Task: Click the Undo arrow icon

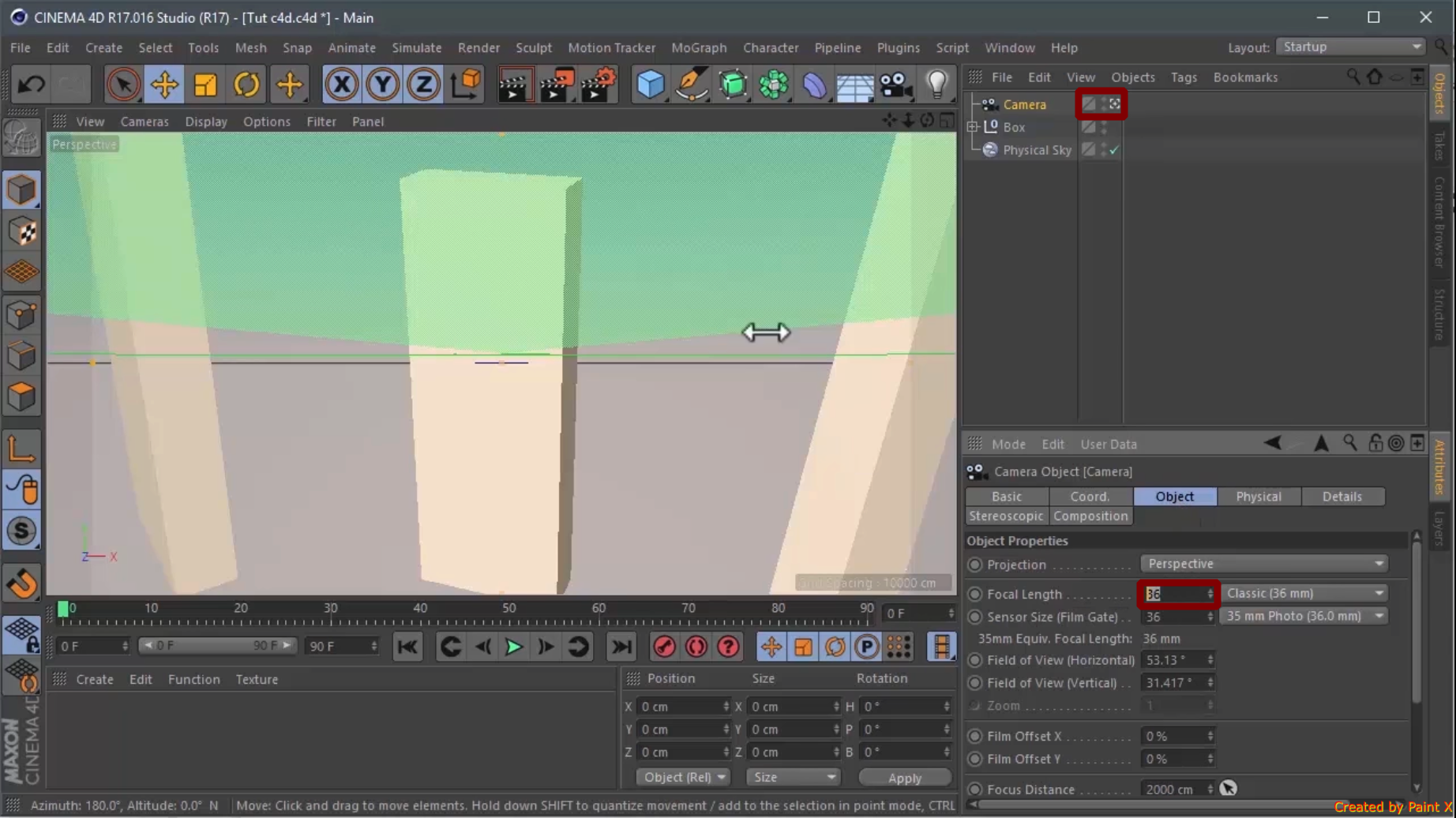Action: [x=32, y=84]
